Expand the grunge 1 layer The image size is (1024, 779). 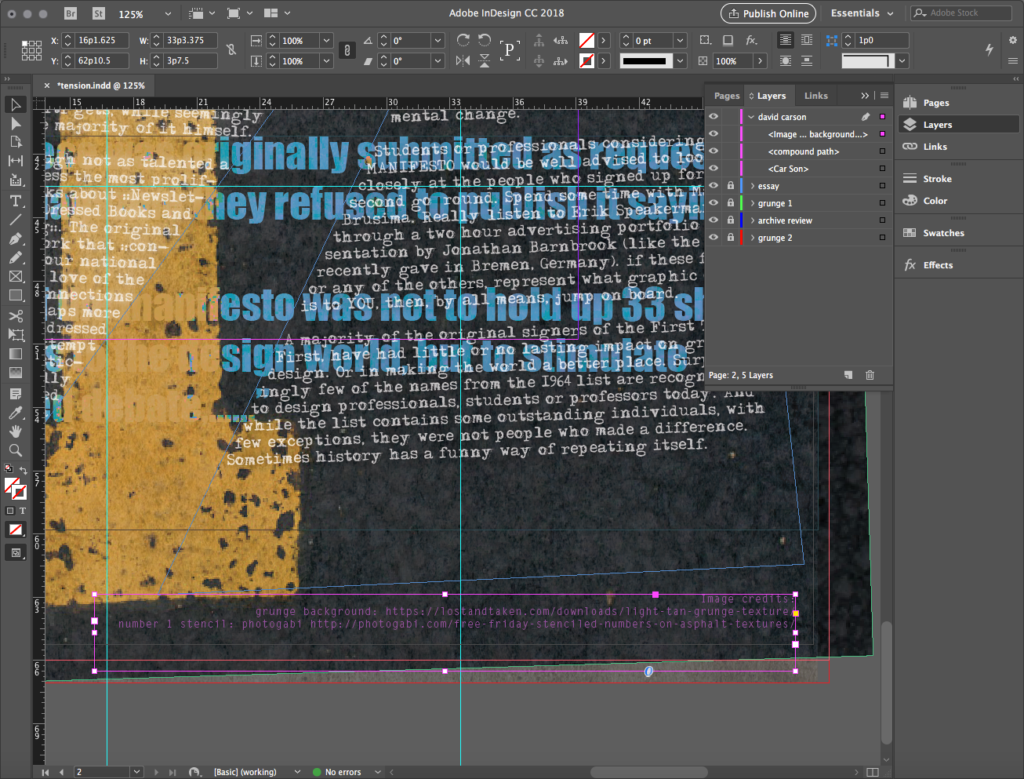tap(751, 203)
